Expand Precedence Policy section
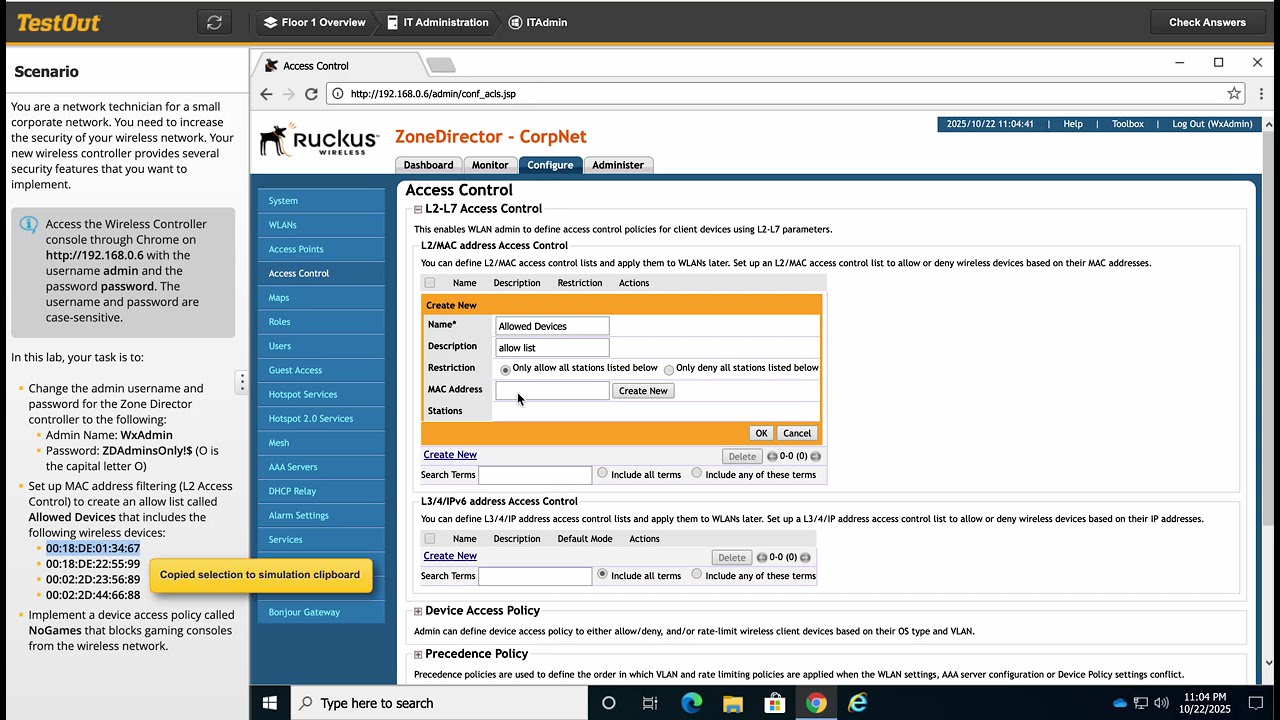This screenshot has width=1280, height=720. coord(418,654)
